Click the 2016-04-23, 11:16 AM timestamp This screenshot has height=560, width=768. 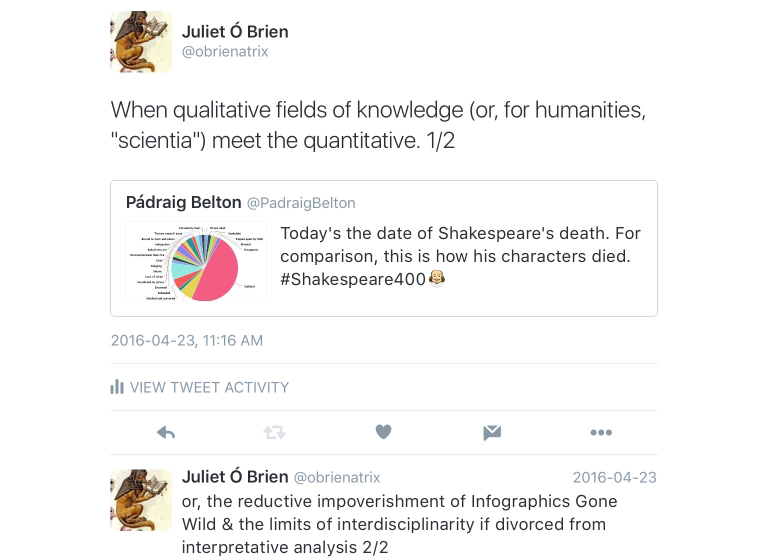187,340
